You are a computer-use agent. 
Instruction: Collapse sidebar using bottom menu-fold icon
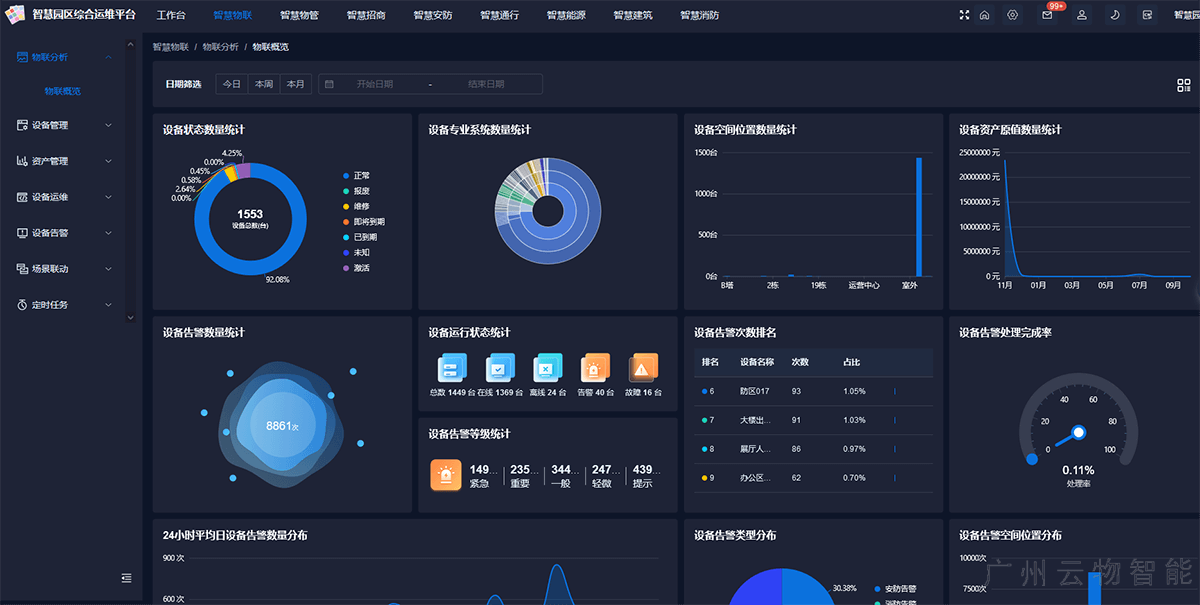pos(126,577)
